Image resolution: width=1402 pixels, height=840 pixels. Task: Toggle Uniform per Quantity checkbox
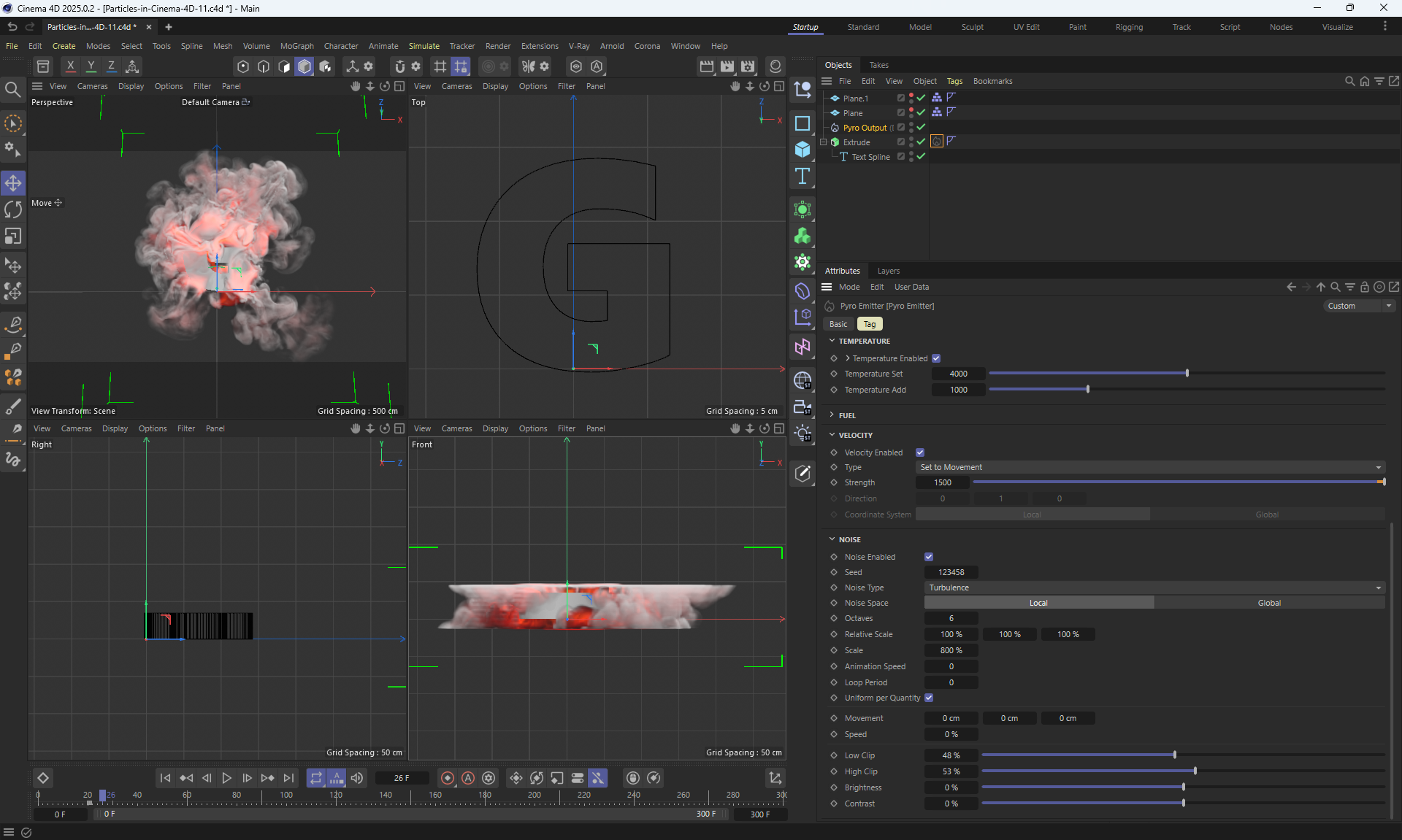click(x=929, y=698)
